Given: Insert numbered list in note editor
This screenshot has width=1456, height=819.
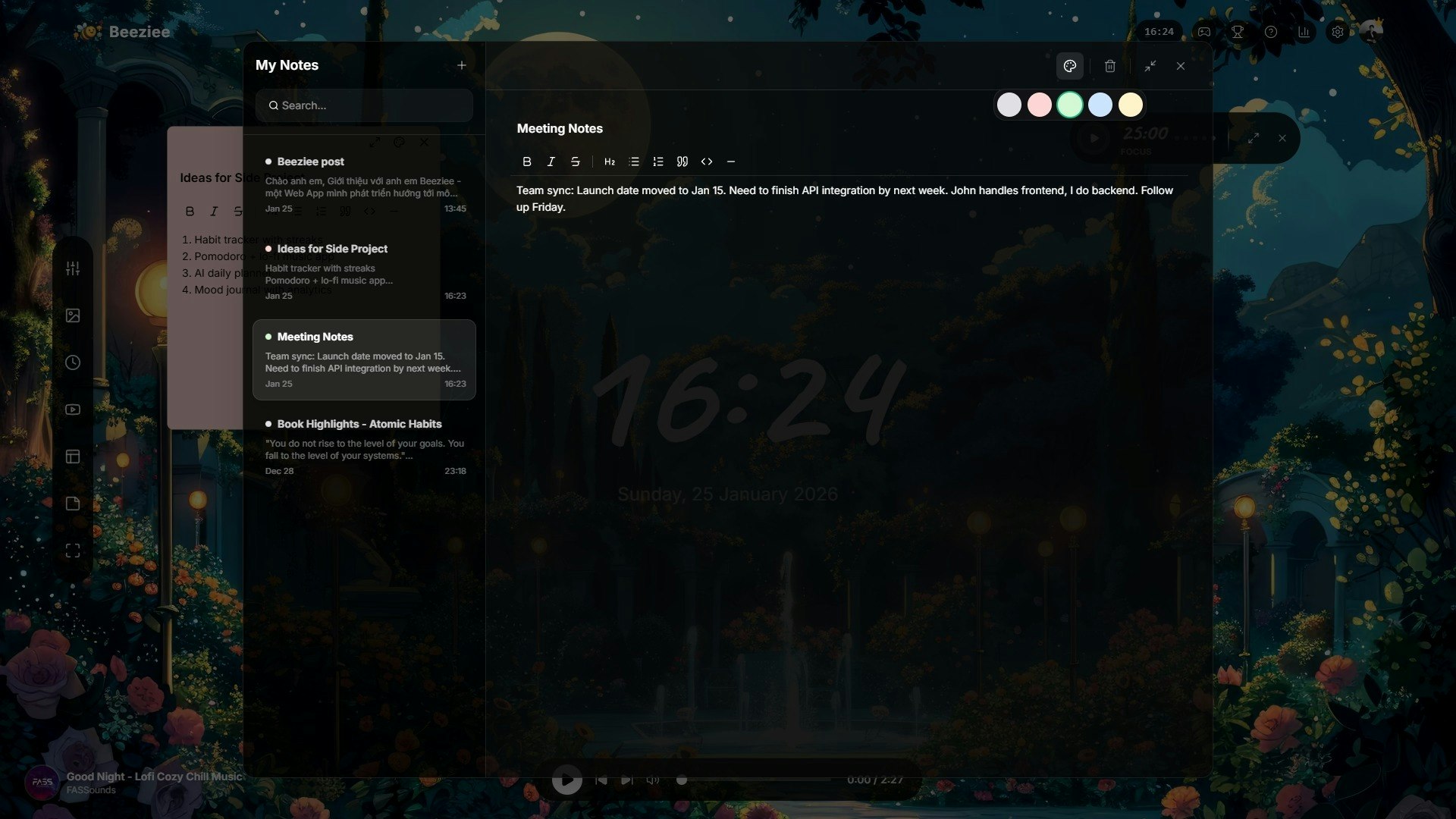Looking at the screenshot, I should tap(658, 162).
